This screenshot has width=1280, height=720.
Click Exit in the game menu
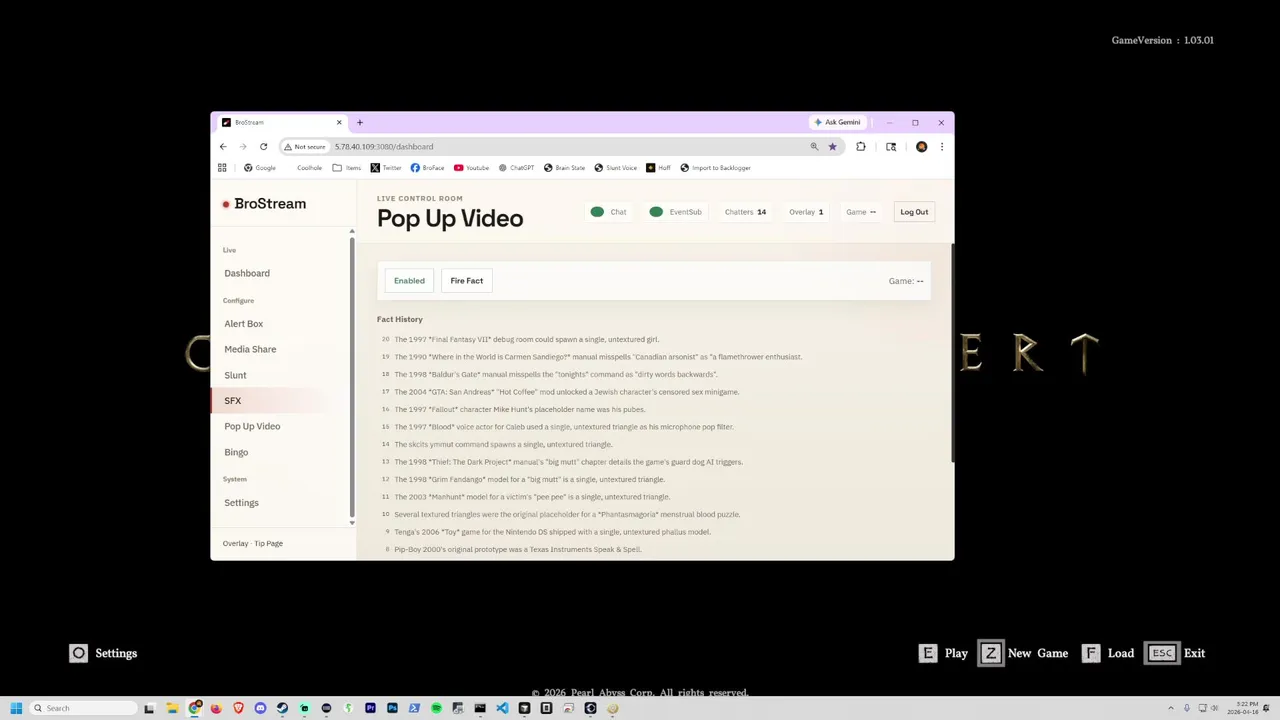tap(1175, 653)
